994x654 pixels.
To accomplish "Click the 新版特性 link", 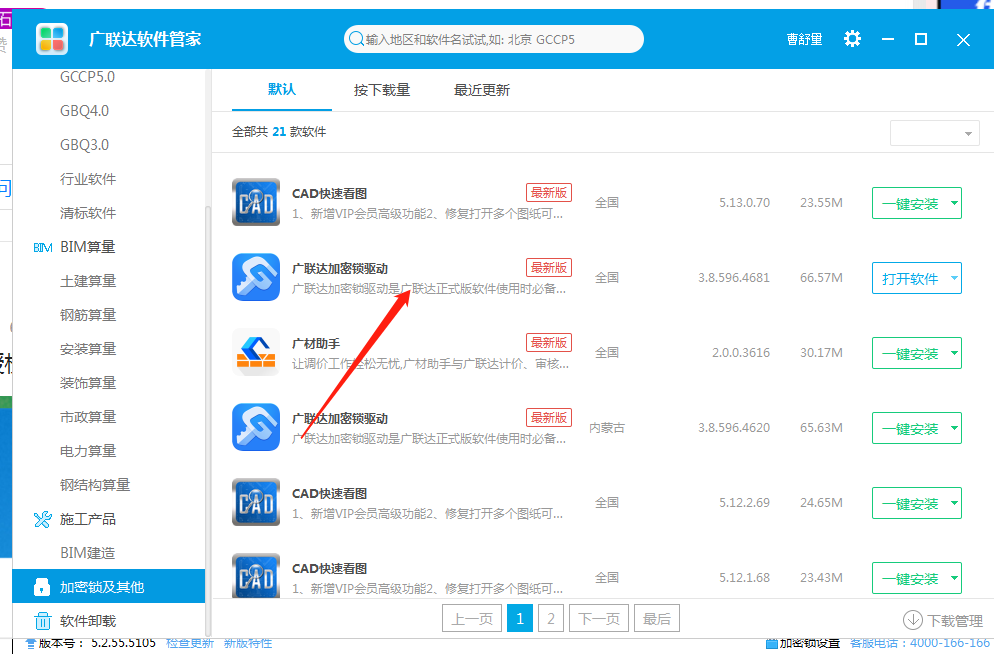I will point(248,643).
